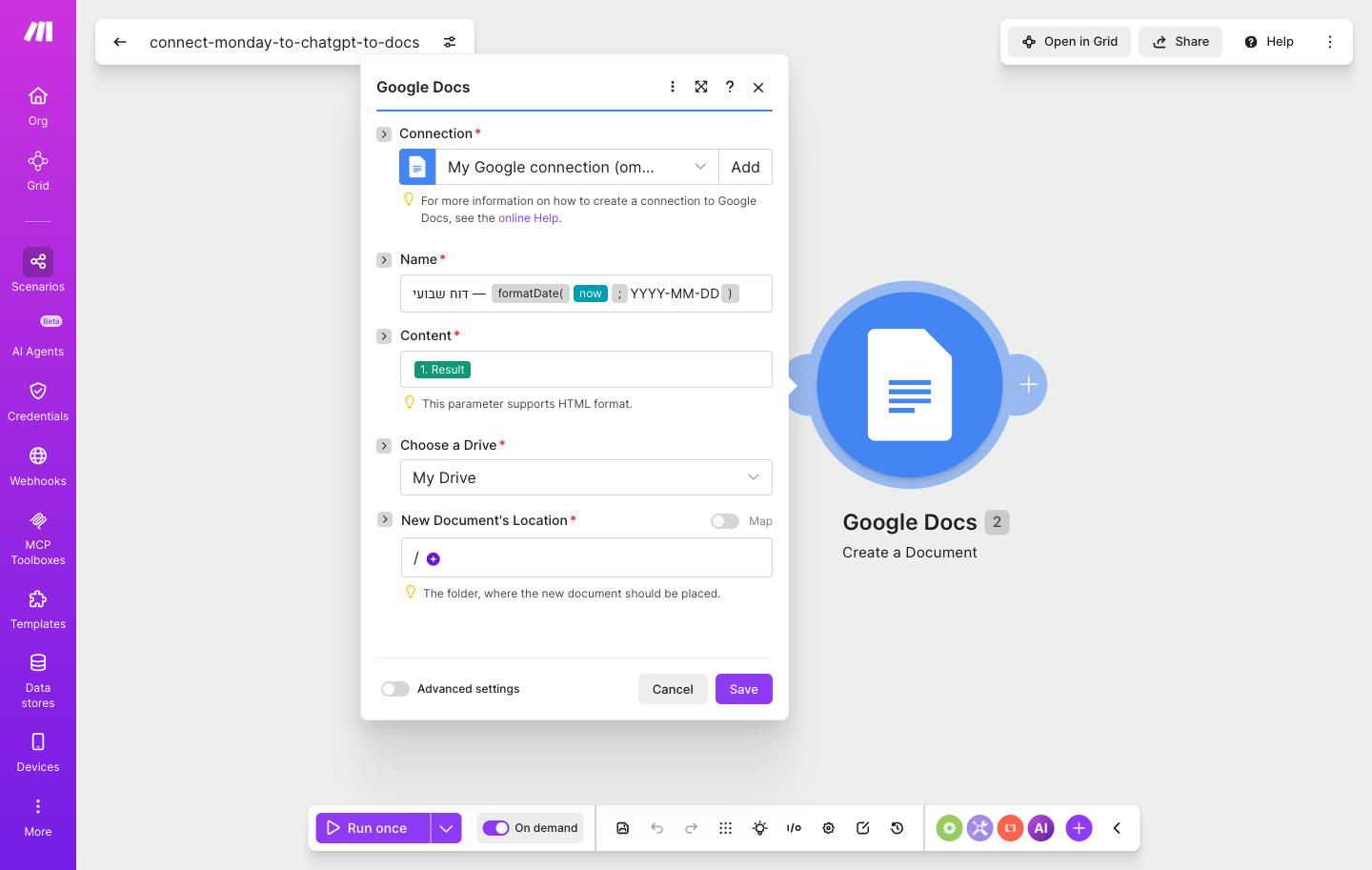
Task: Open Data stores section
Action: tap(38, 680)
